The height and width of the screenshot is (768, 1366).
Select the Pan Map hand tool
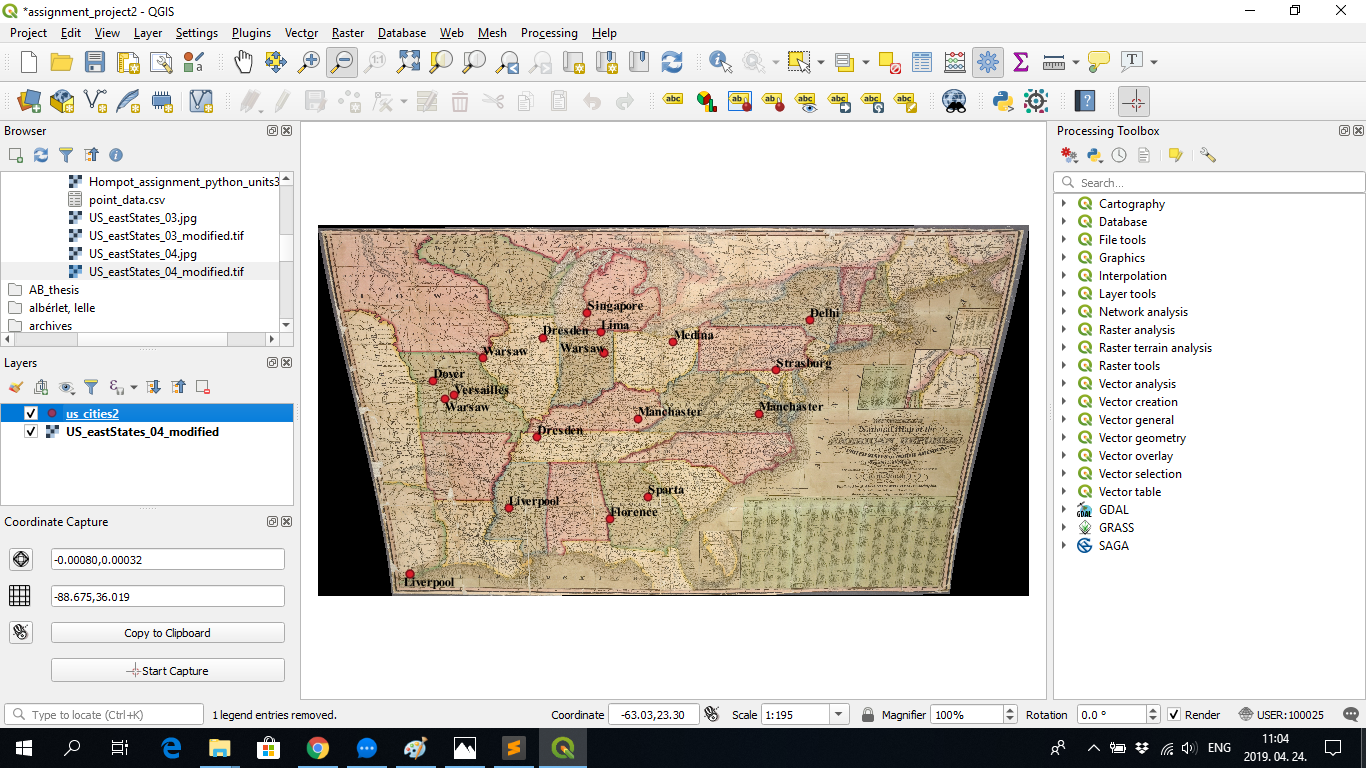(243, 62)
